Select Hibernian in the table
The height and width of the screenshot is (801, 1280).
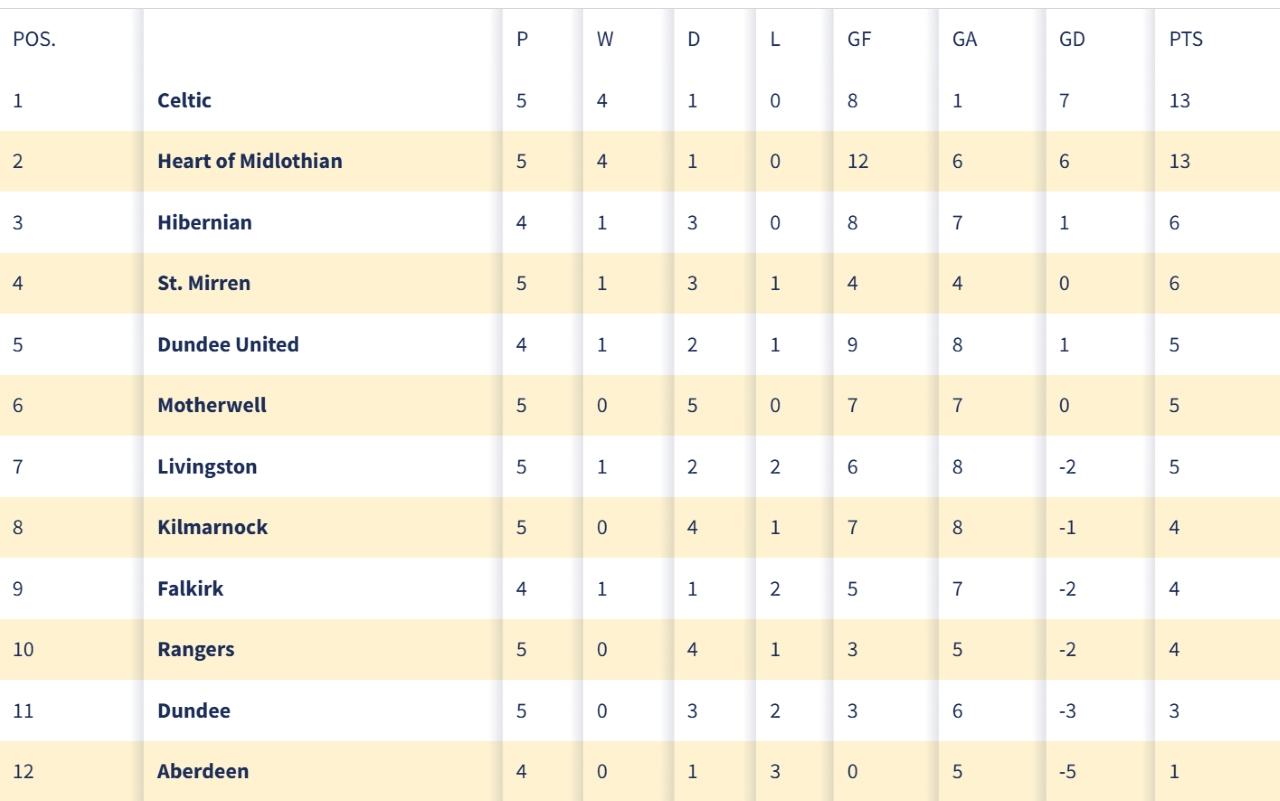point(204,223)
